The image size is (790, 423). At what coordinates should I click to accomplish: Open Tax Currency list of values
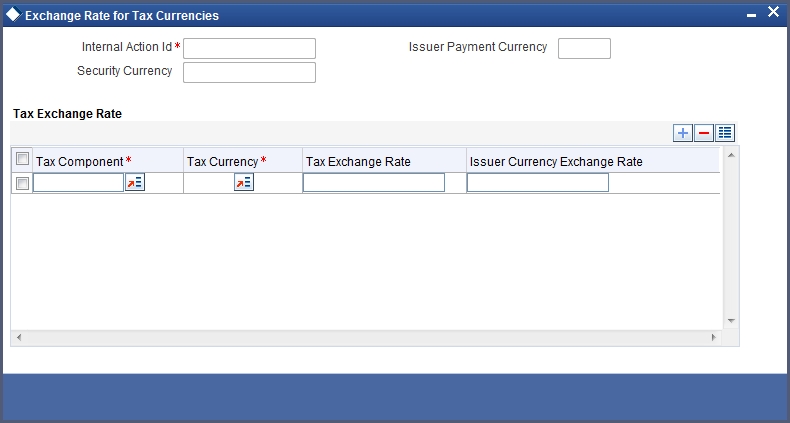[x=244, y=182]
